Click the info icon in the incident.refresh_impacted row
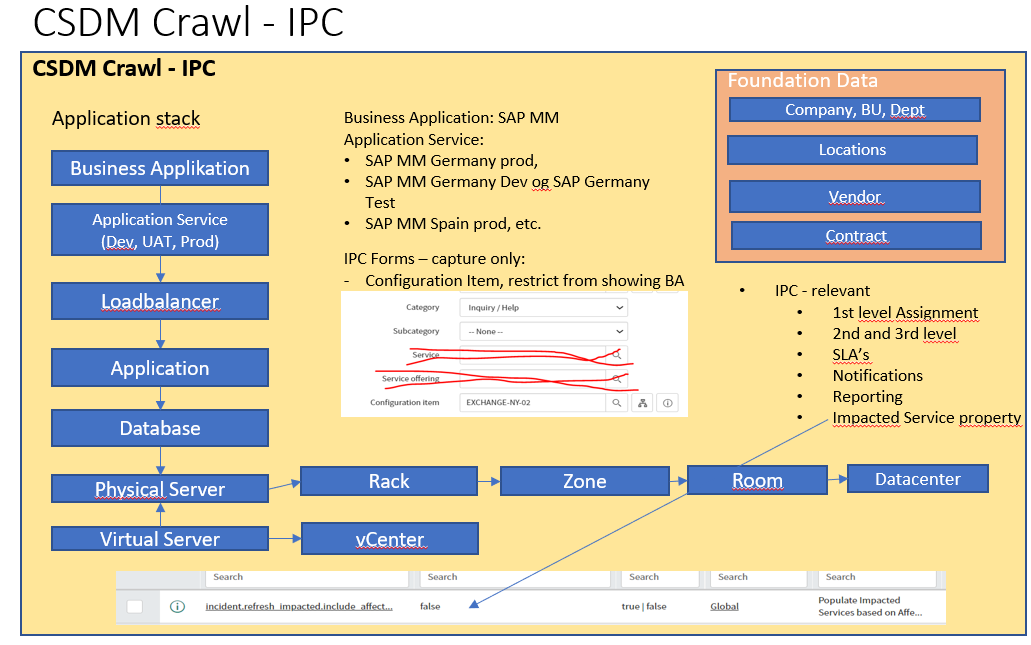 178,606
